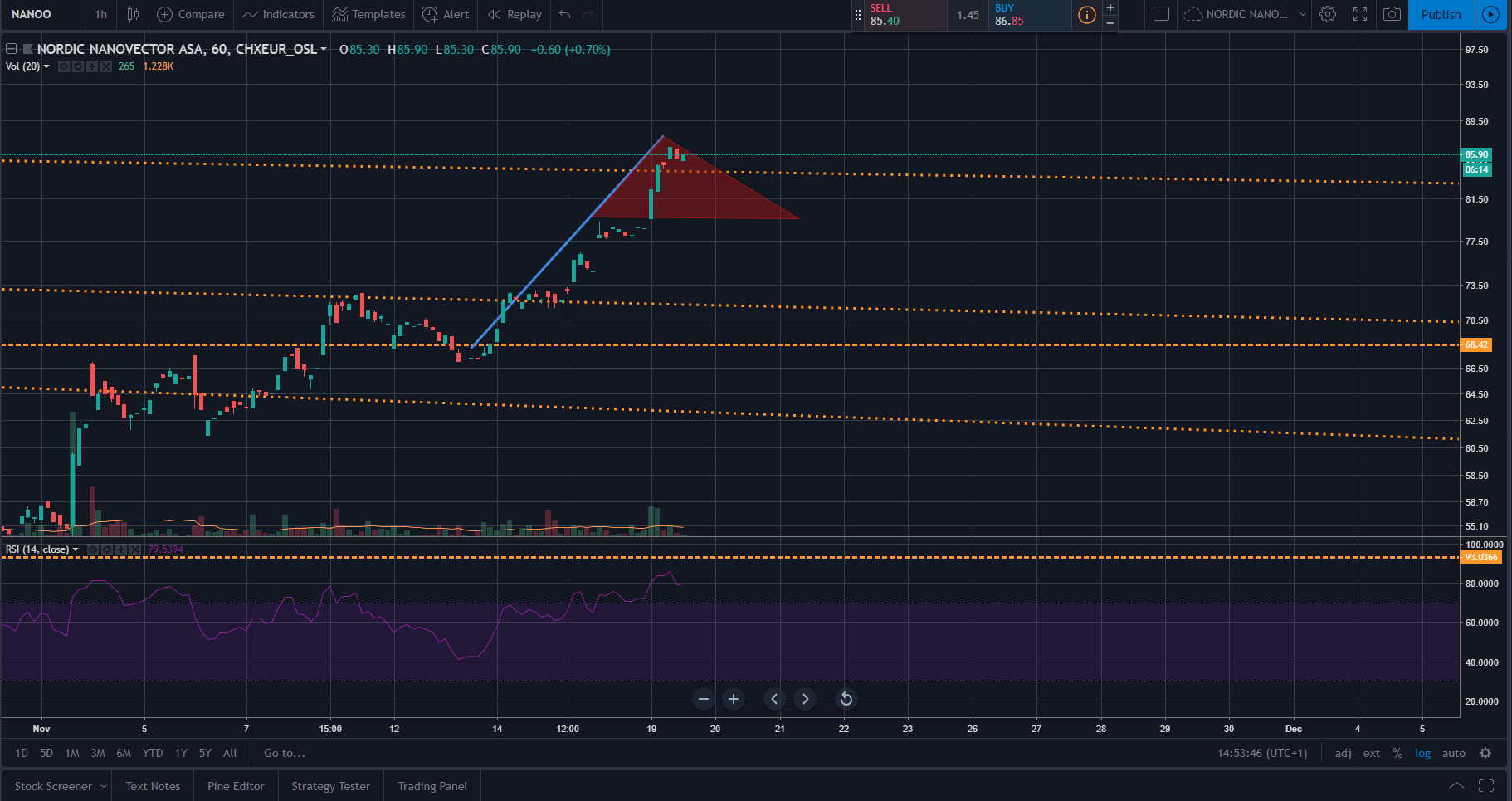Screen dimensions: 1512x801
Task: Open the bottom-right chart properties gear
Action: (1485, 753)
